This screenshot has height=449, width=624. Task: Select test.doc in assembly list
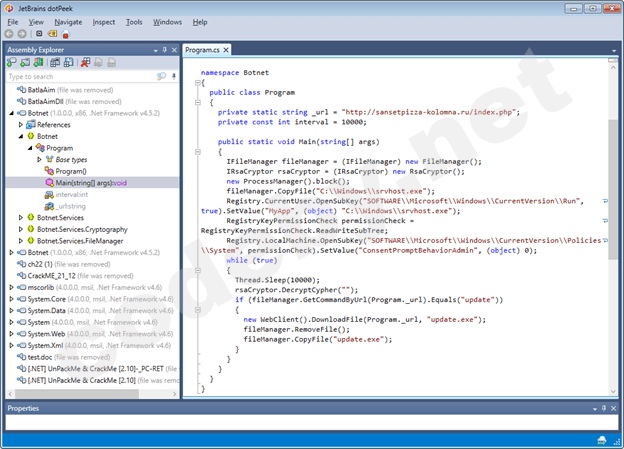point(39,357)
